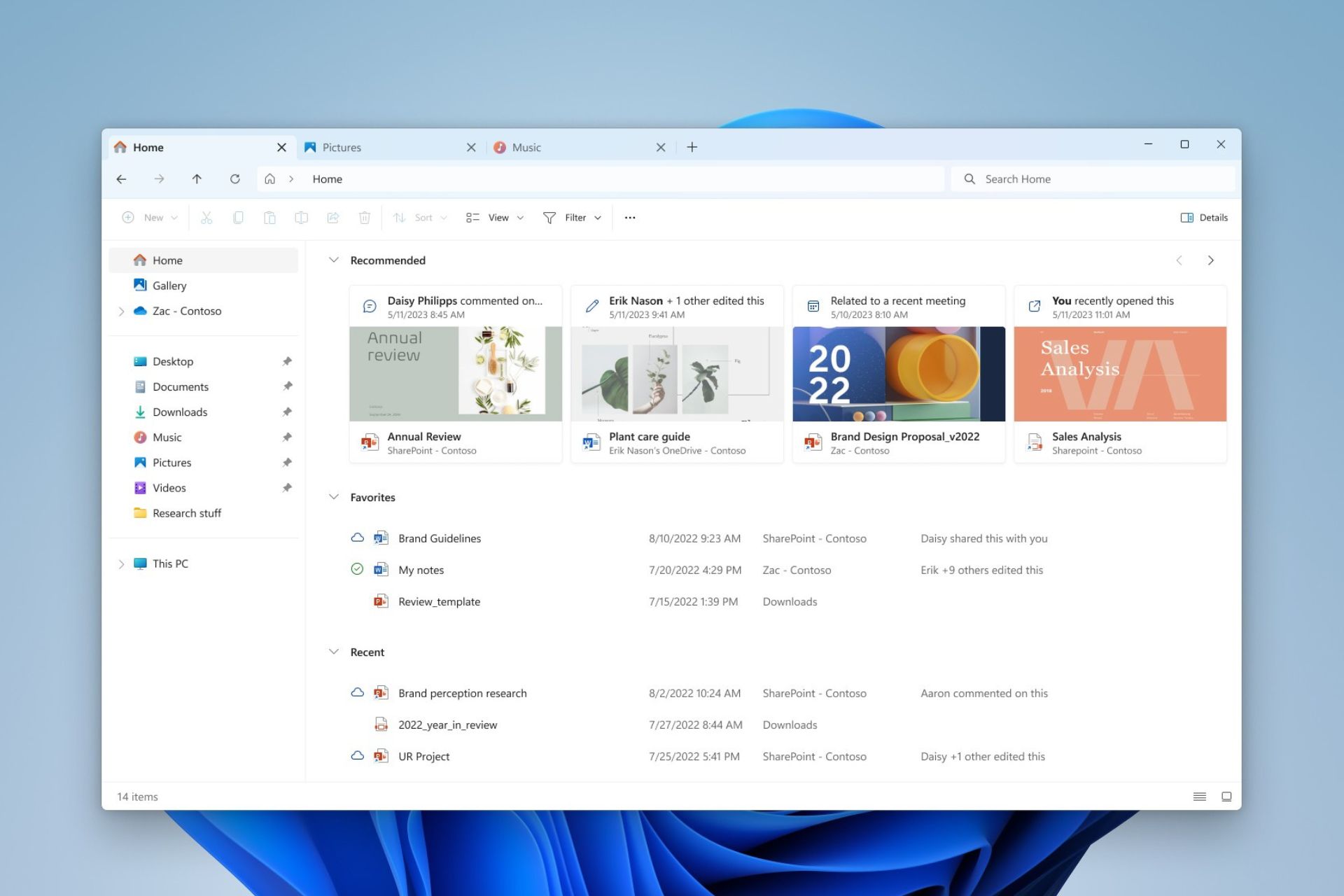Open Gallery in the sidebar
The height and width of the screenshot is (896, 1344).
coord(169,286)
